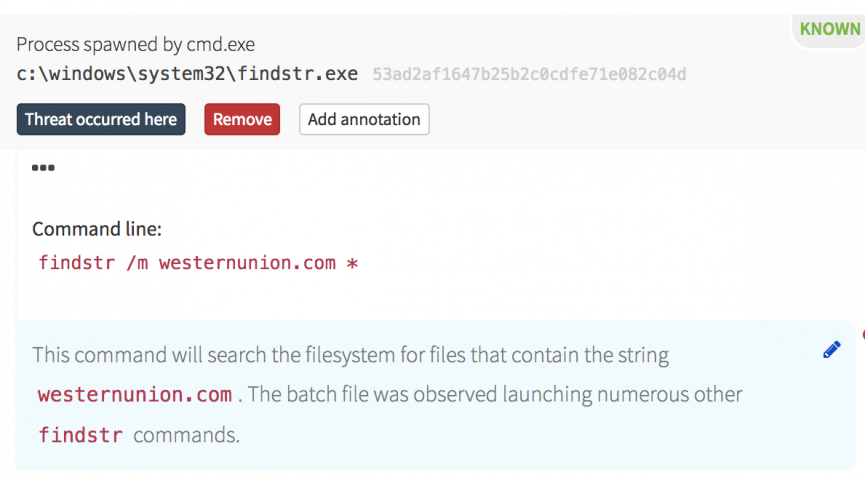This screenshot has height=483, width=865.
Task: Edit annotation using the pencil icon
Action: tap(831, 350)
